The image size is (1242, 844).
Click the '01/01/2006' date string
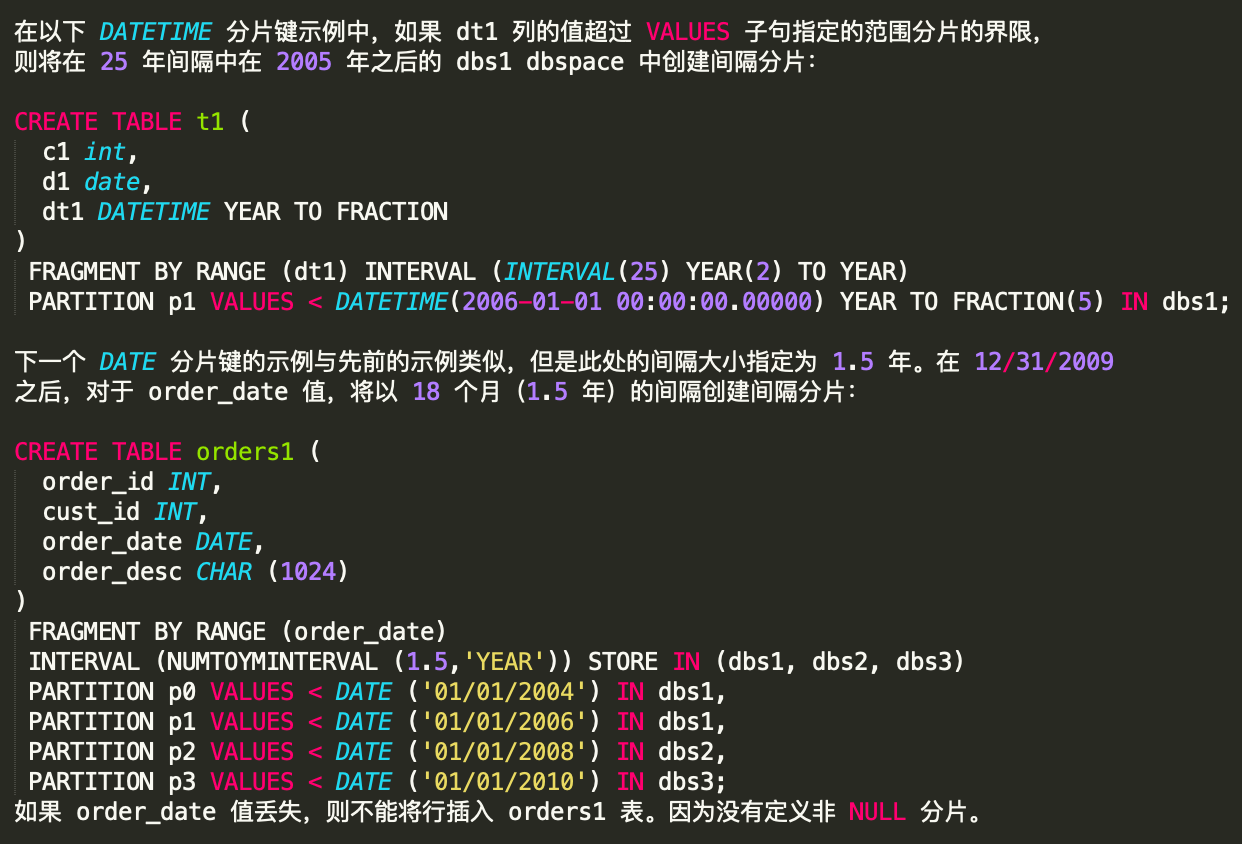pos(504,722)
